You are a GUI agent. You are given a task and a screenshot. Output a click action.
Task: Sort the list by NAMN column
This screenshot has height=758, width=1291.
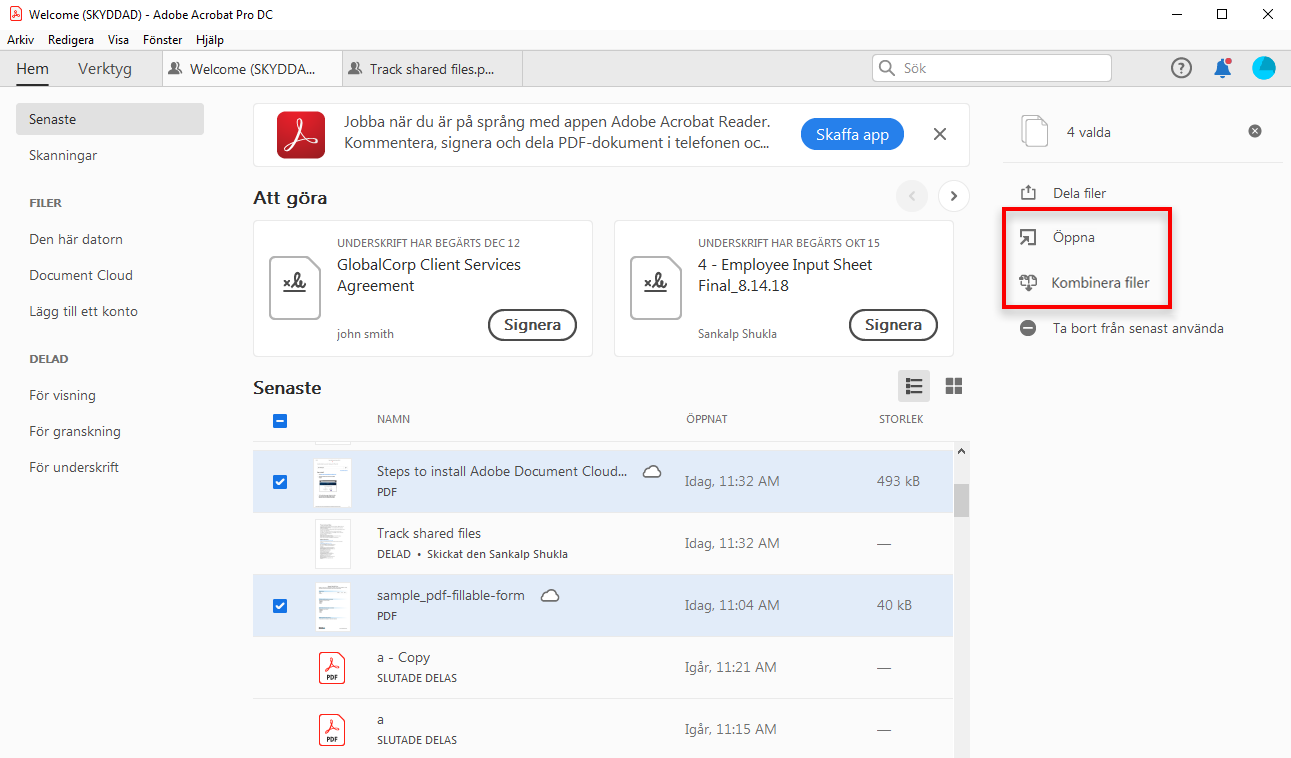tap(393, 420)
